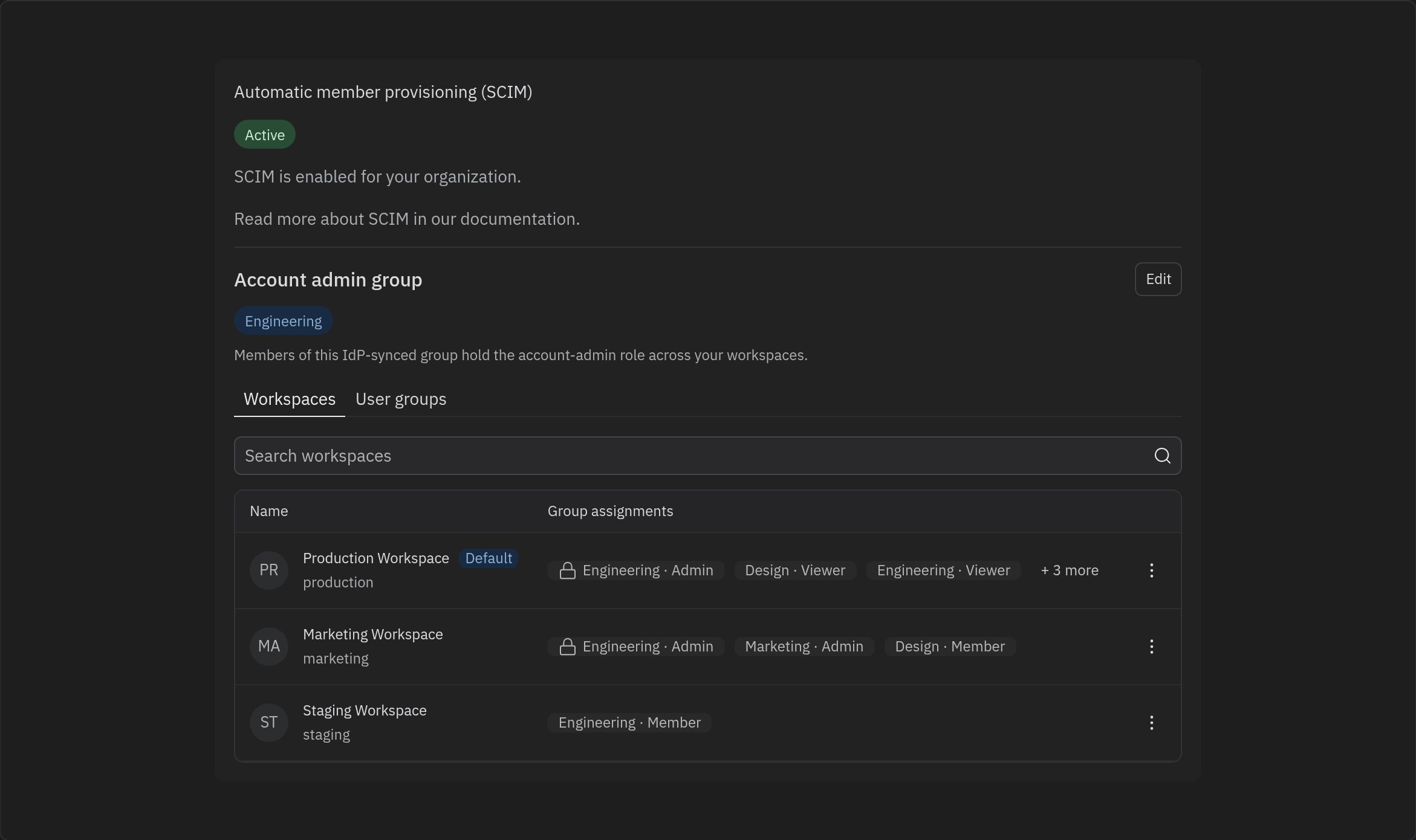Click the Account admin group heading
This screenshot has height=840, width=1416.
pos(328,280)
